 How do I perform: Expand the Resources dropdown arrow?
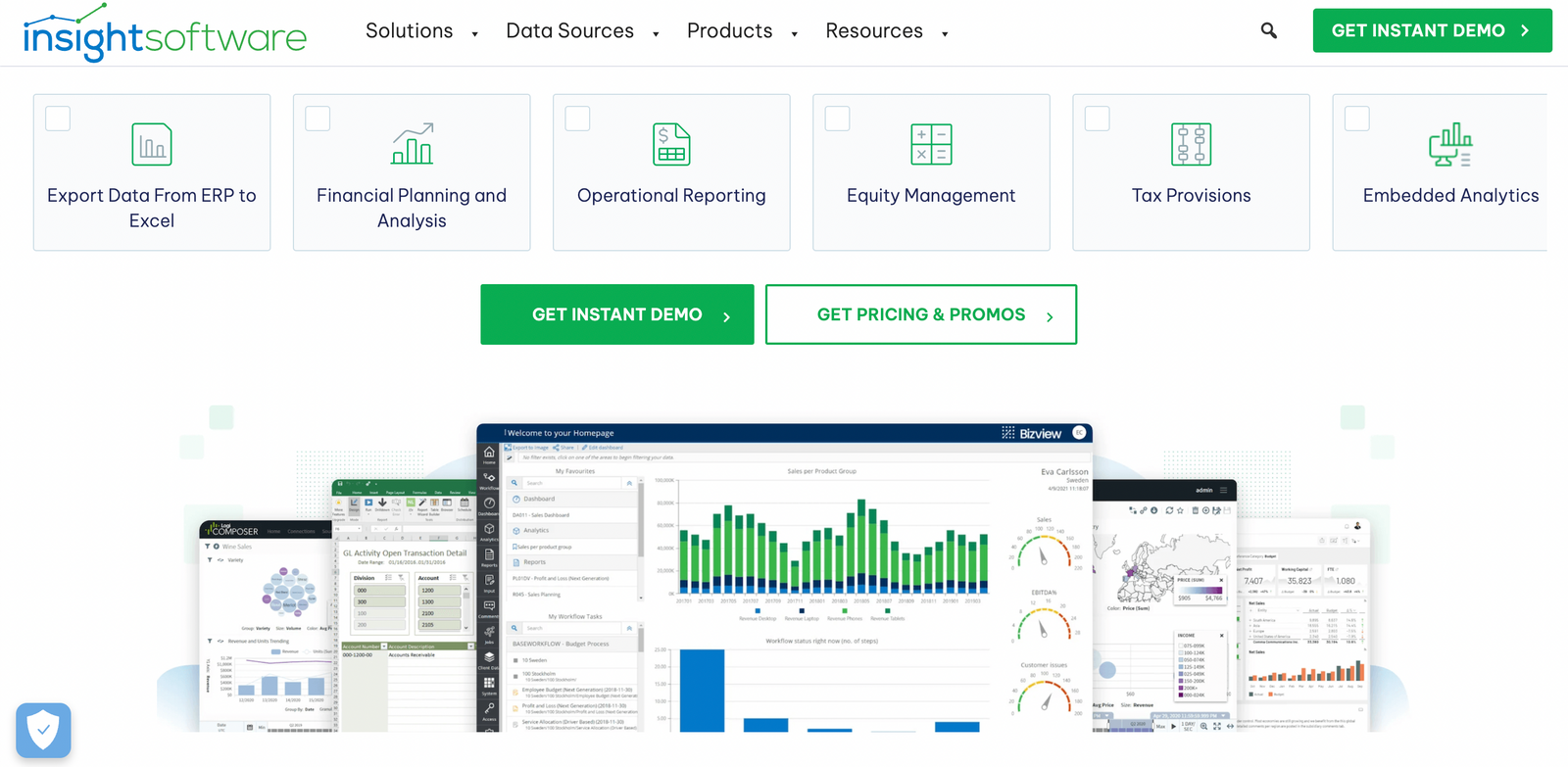[x=945, y=34]
